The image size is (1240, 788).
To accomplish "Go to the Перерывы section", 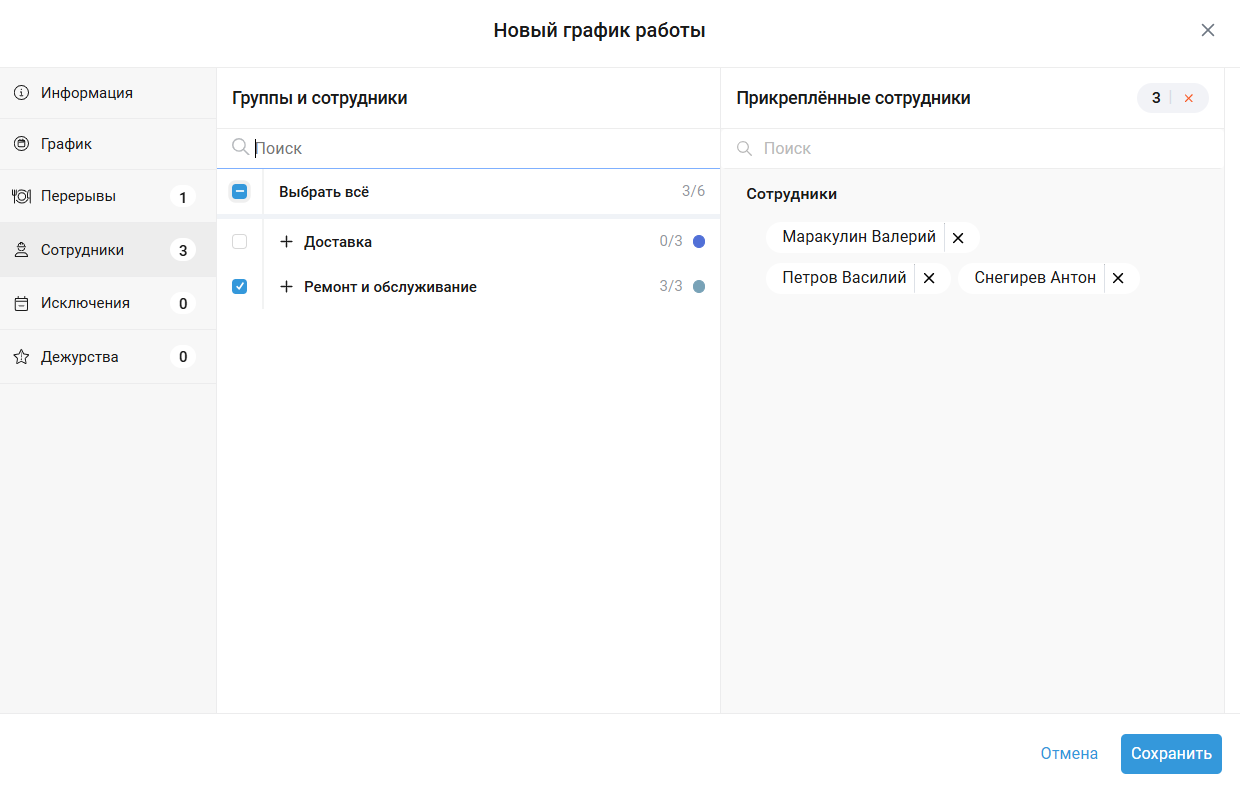I will 78,196.
